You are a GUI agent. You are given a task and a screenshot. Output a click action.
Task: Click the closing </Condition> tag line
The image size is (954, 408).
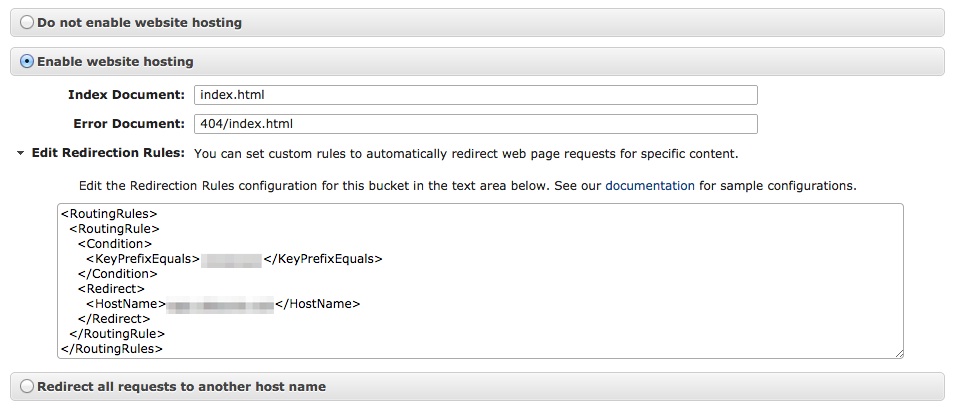click(x=118, y=274)
